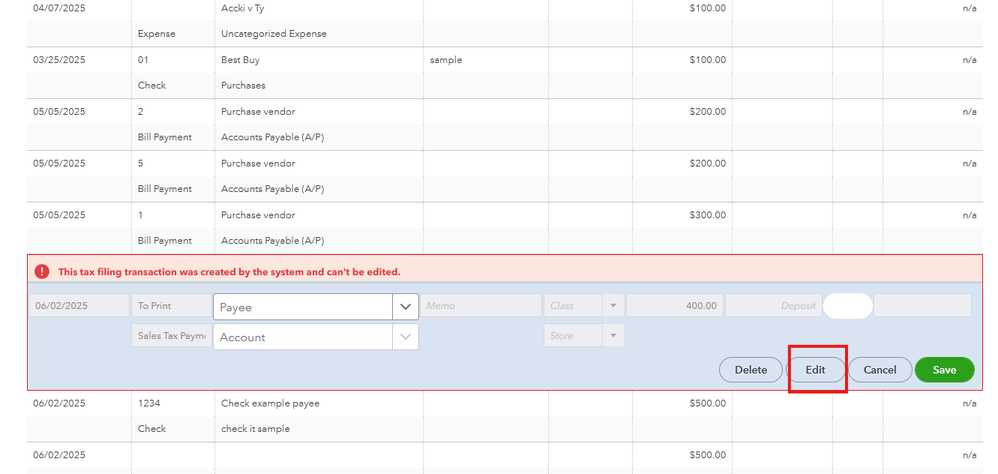
Task: Click the Sales Tax Payment type field
Action: click(170, 336)
